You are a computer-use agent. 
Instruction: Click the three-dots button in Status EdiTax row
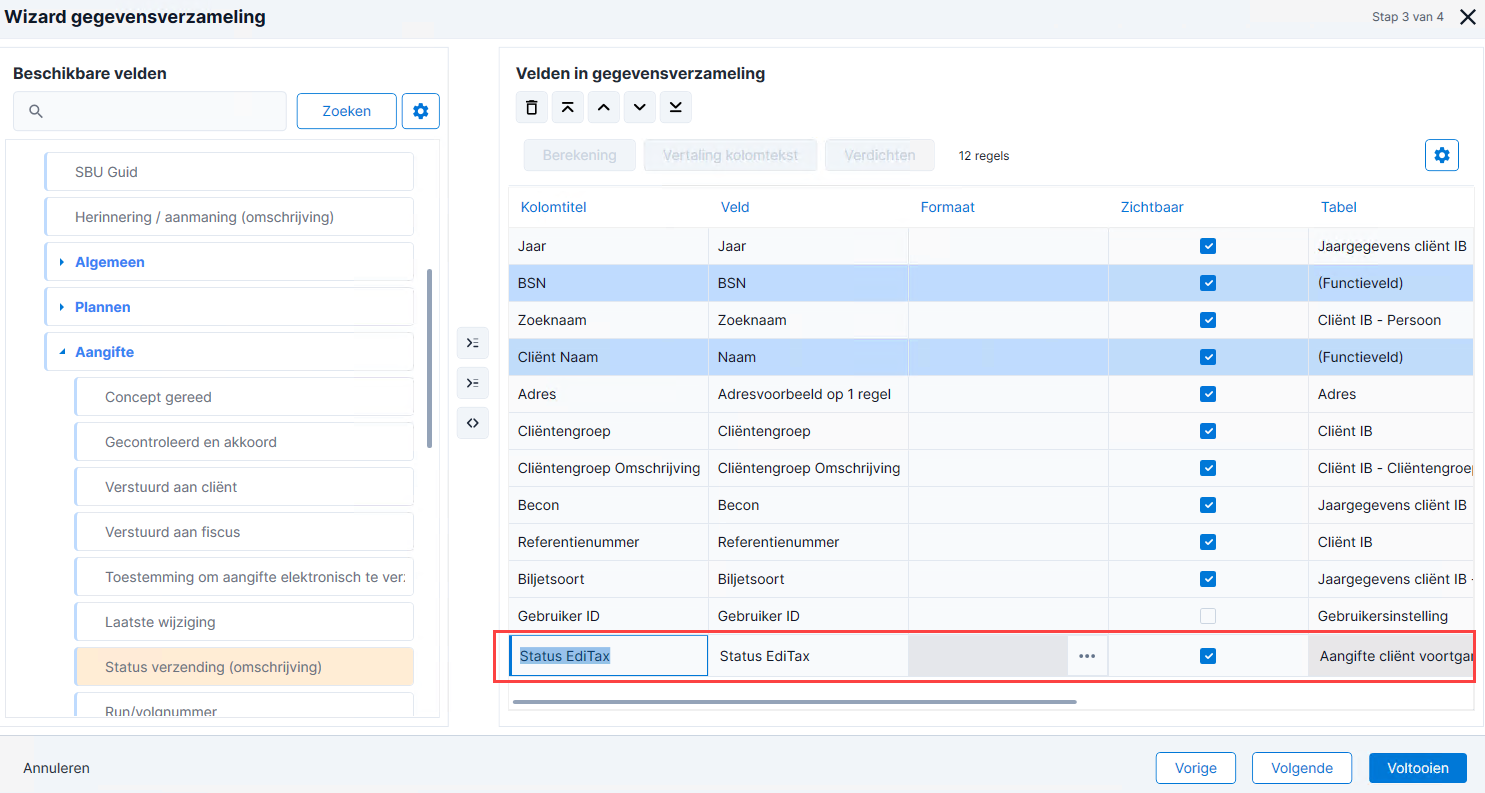(x=1087, y=656)
